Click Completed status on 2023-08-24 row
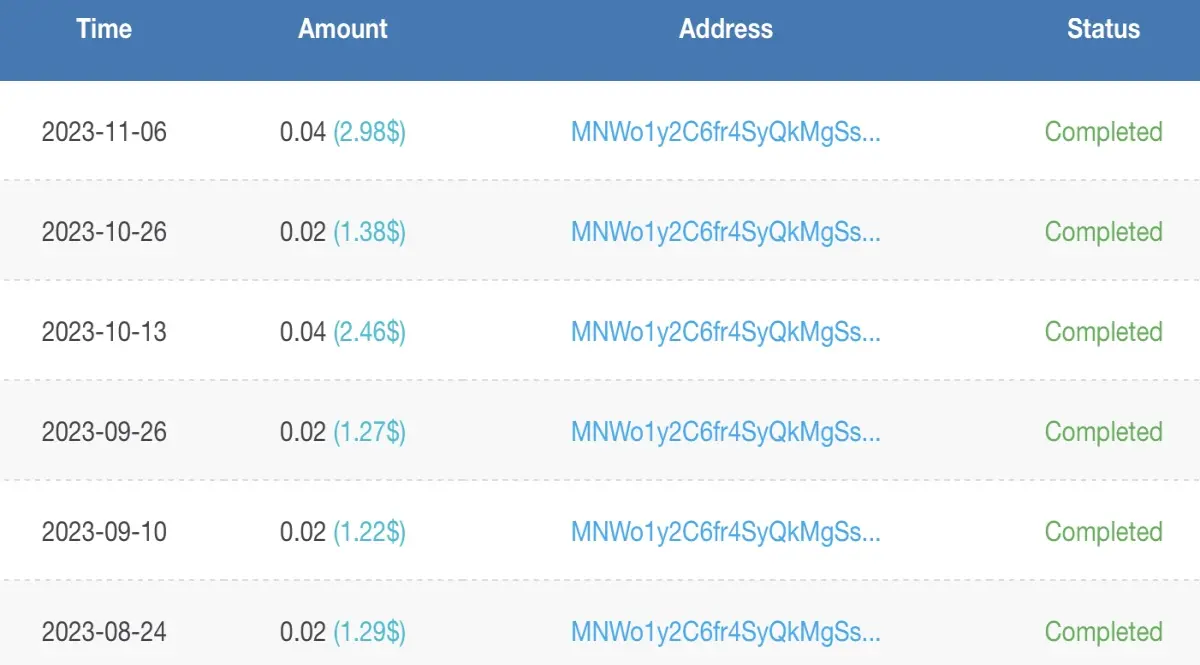The image size is (1200, 665). [x=1104, y=632]
